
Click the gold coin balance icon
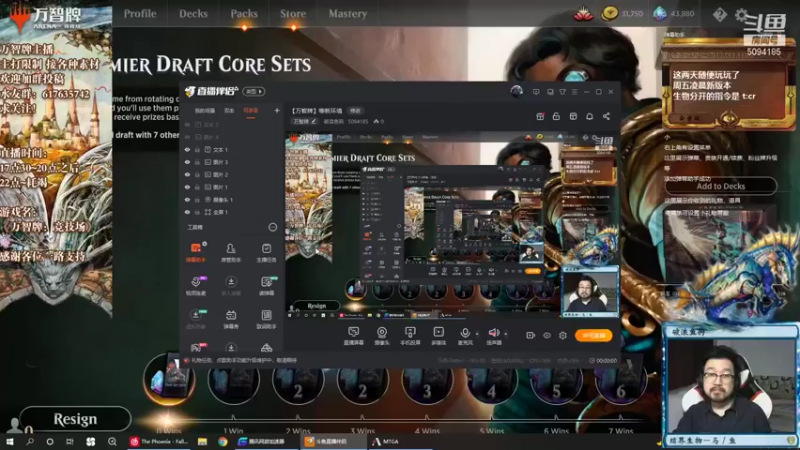pos(609,14)
